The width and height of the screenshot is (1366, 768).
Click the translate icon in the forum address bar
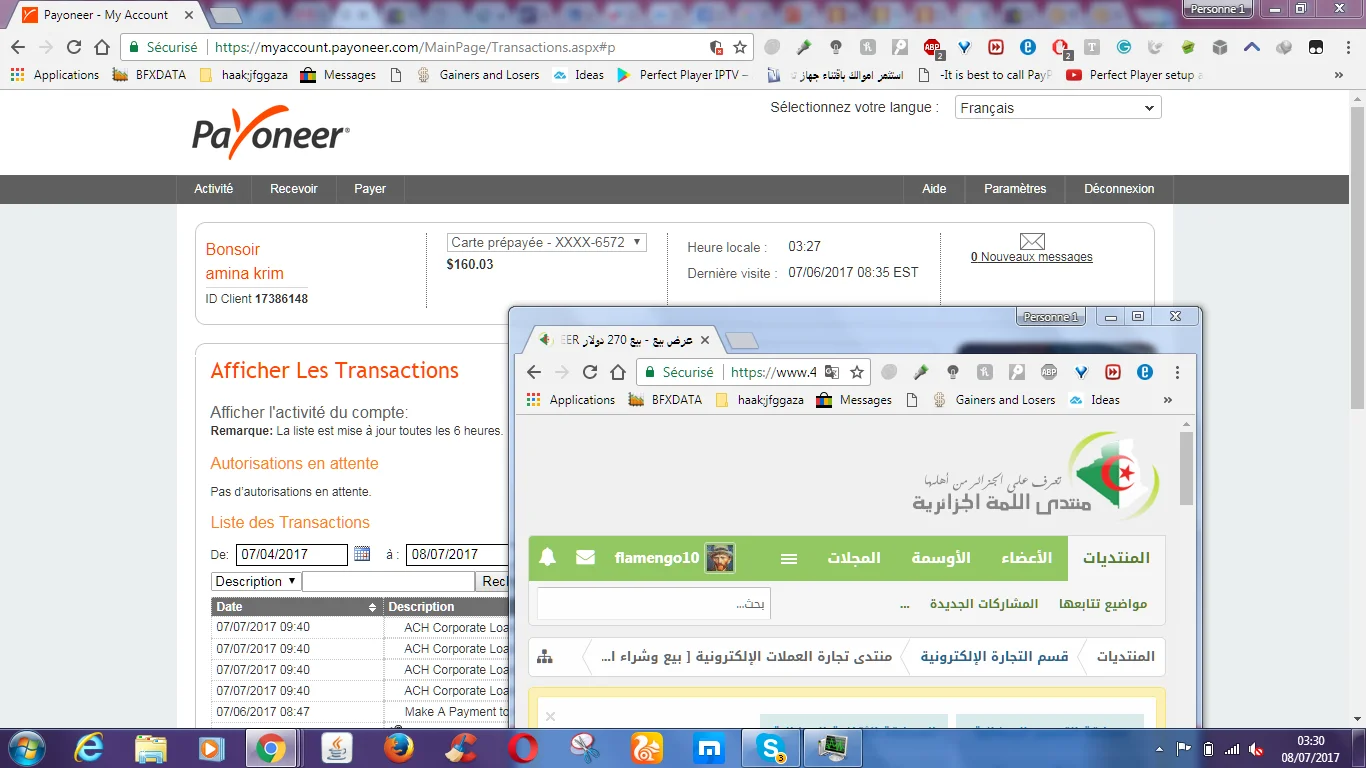[832, 372]
